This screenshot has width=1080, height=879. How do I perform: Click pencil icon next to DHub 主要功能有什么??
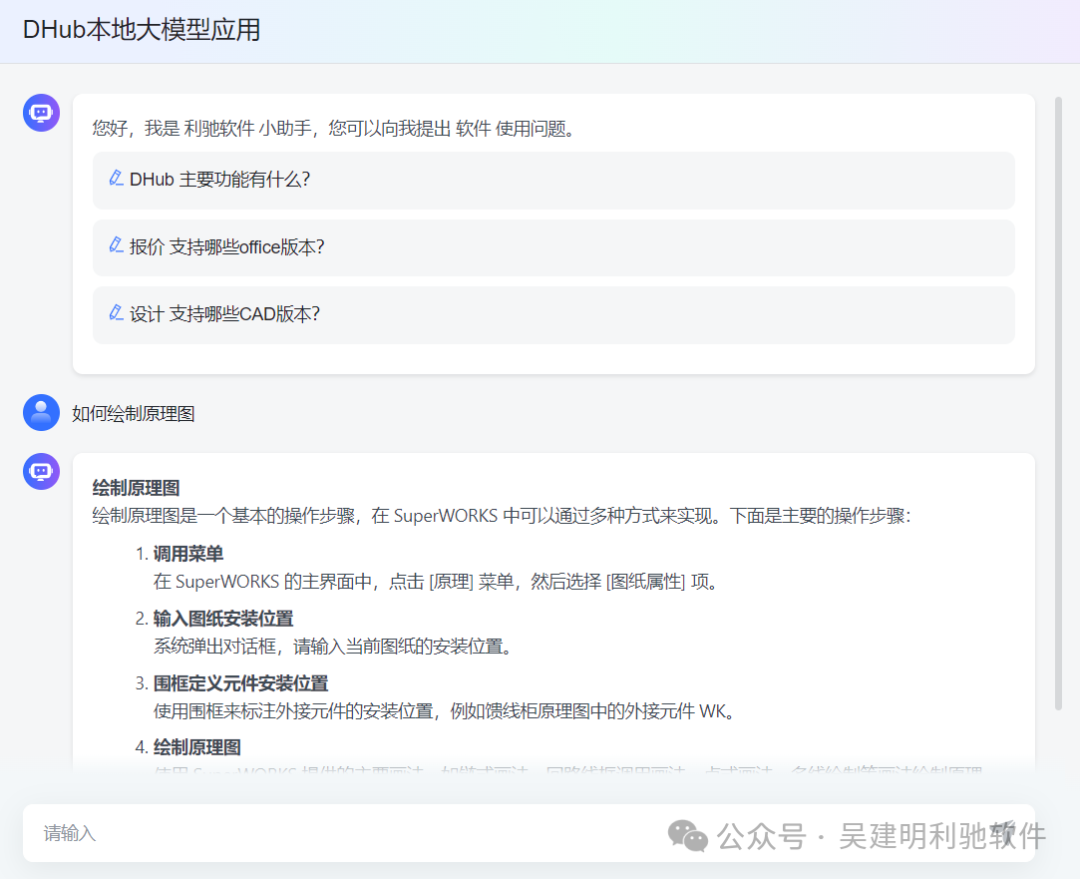(116, 178)
